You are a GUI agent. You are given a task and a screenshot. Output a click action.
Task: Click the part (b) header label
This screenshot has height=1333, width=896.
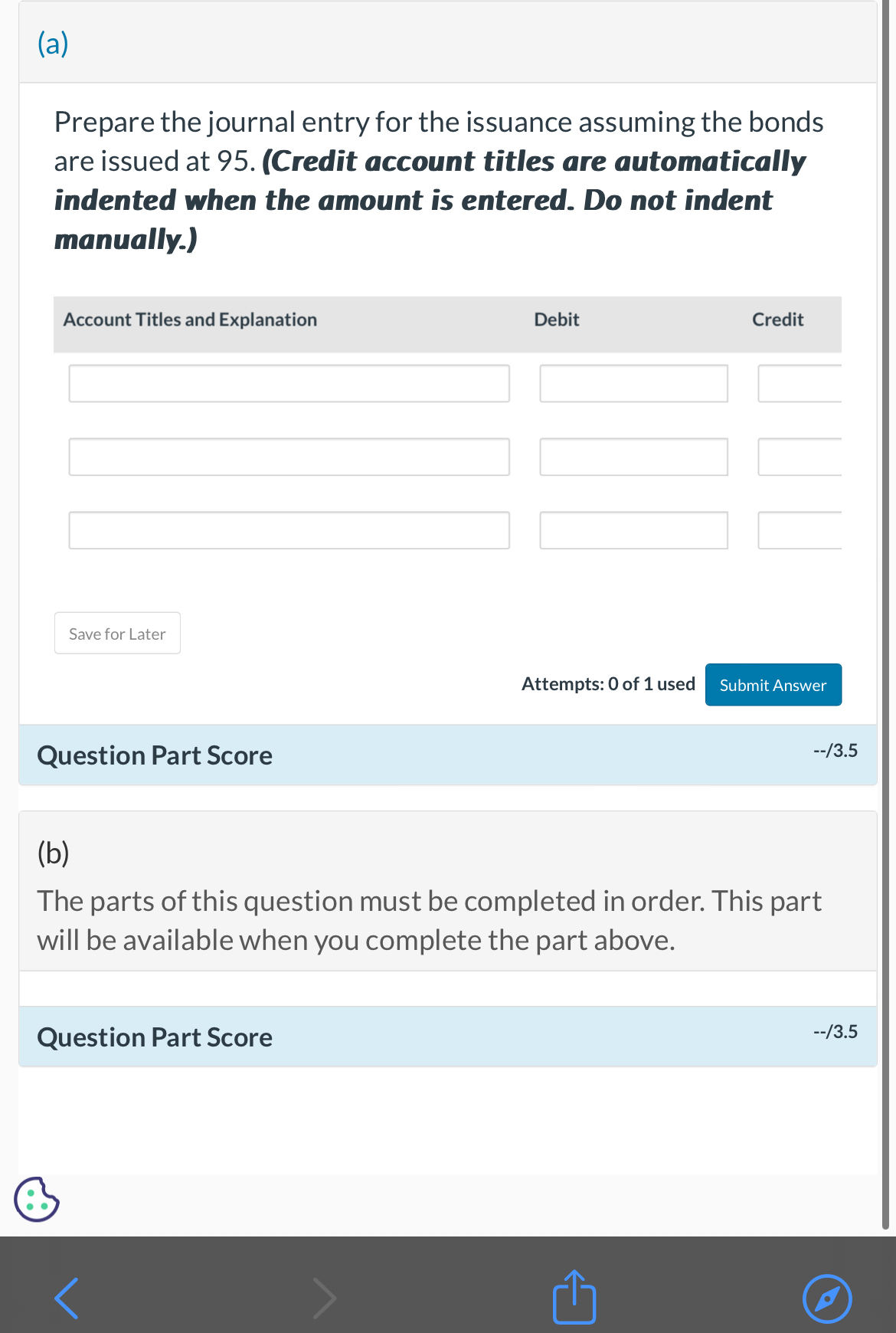point(53,853)
